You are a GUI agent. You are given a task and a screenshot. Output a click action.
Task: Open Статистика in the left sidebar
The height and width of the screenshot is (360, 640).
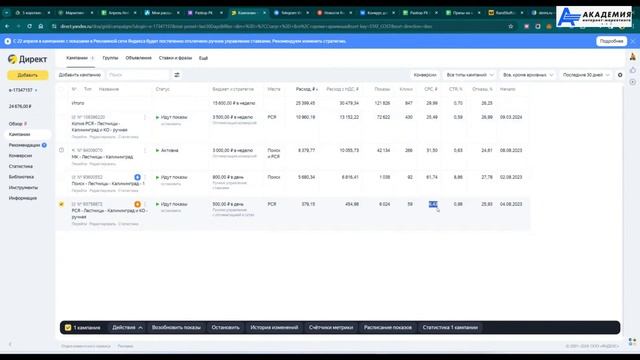21,166
